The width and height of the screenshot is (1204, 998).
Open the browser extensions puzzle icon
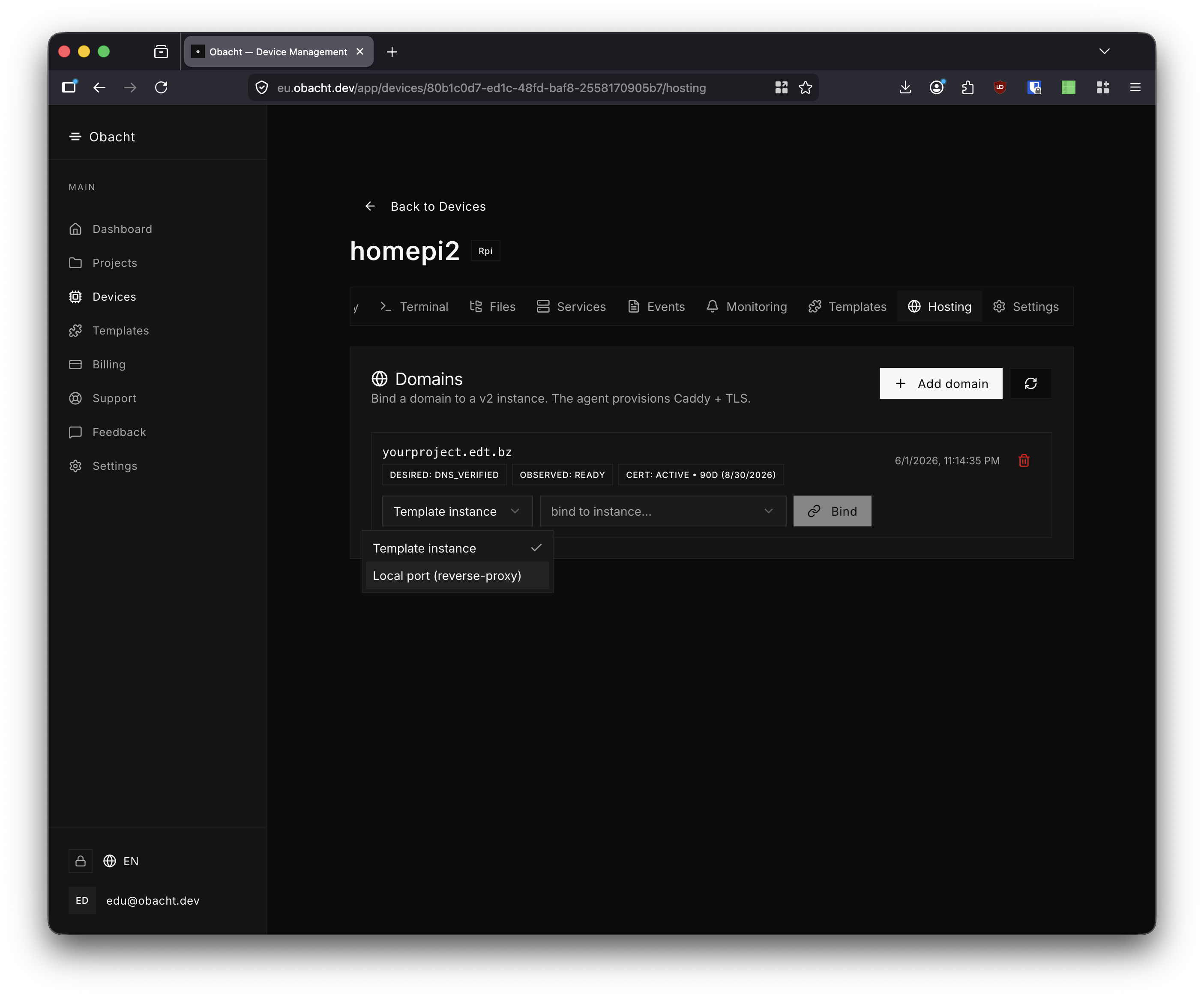click(x=968, y=88)
